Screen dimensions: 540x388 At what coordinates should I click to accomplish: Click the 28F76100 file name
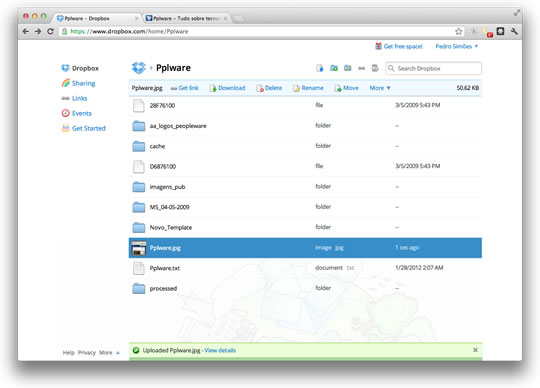[162, 105]
